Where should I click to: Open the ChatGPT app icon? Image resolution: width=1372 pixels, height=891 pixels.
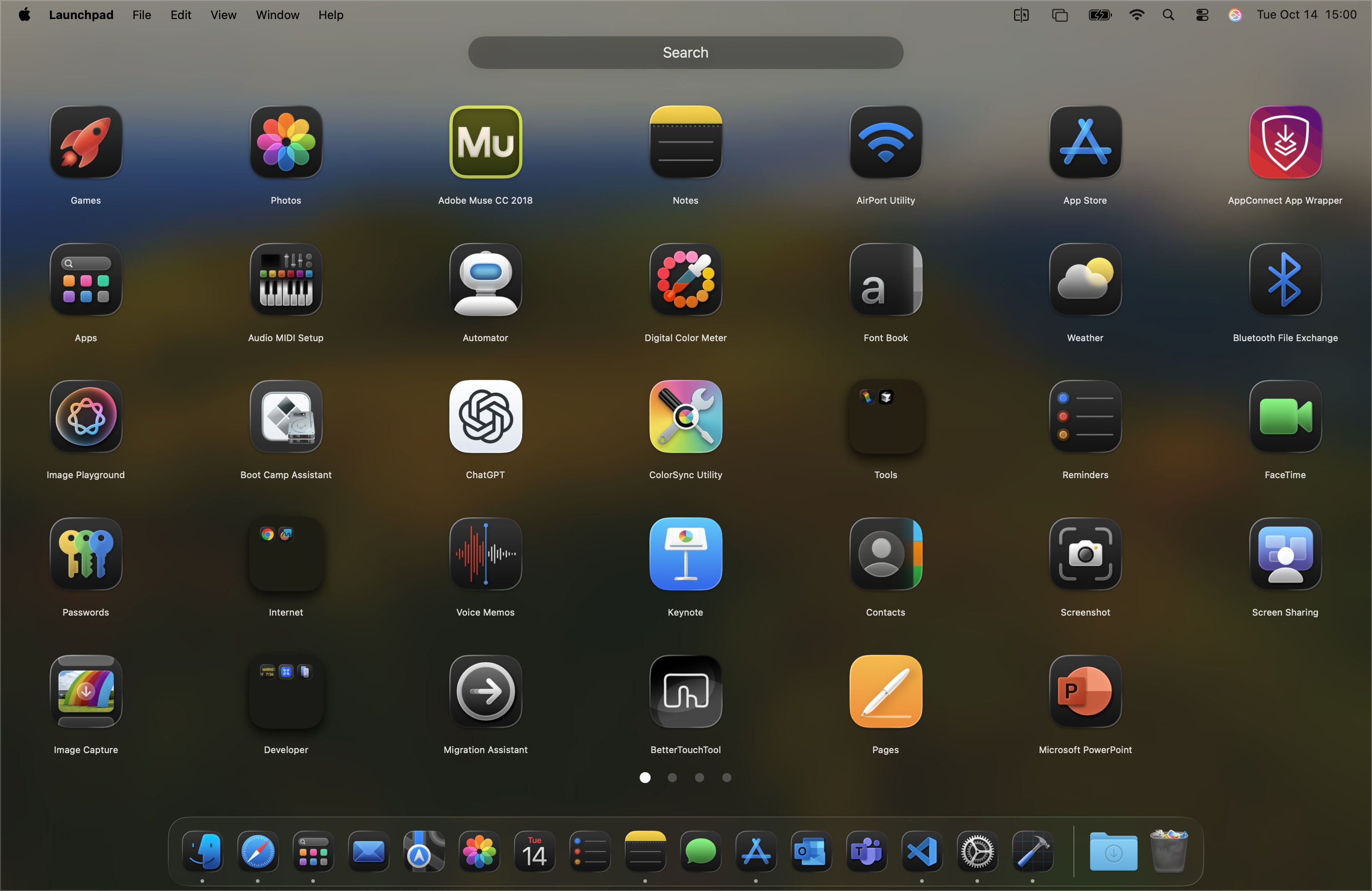[485, 416]
